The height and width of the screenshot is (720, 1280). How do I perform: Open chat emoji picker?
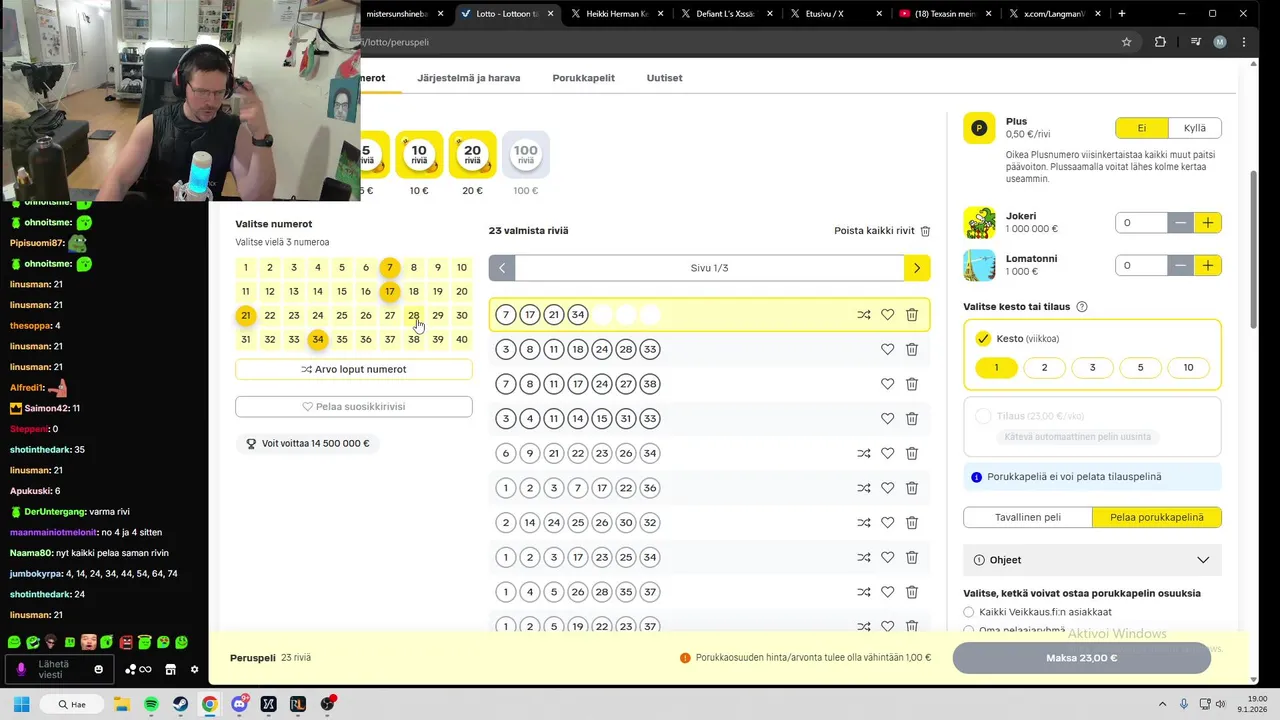click(98, 669)
